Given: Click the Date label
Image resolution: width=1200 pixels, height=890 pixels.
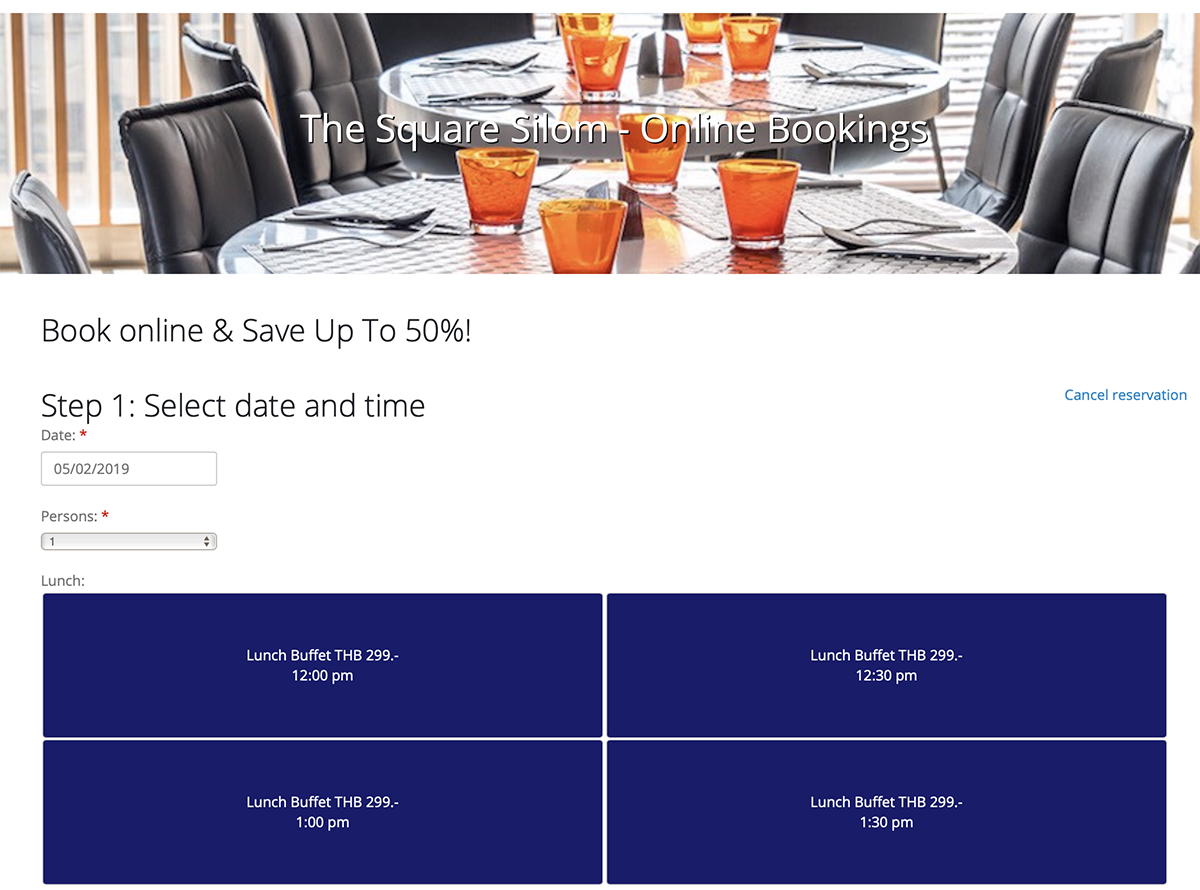Looking at the screenshot, I should click(58, 435).
